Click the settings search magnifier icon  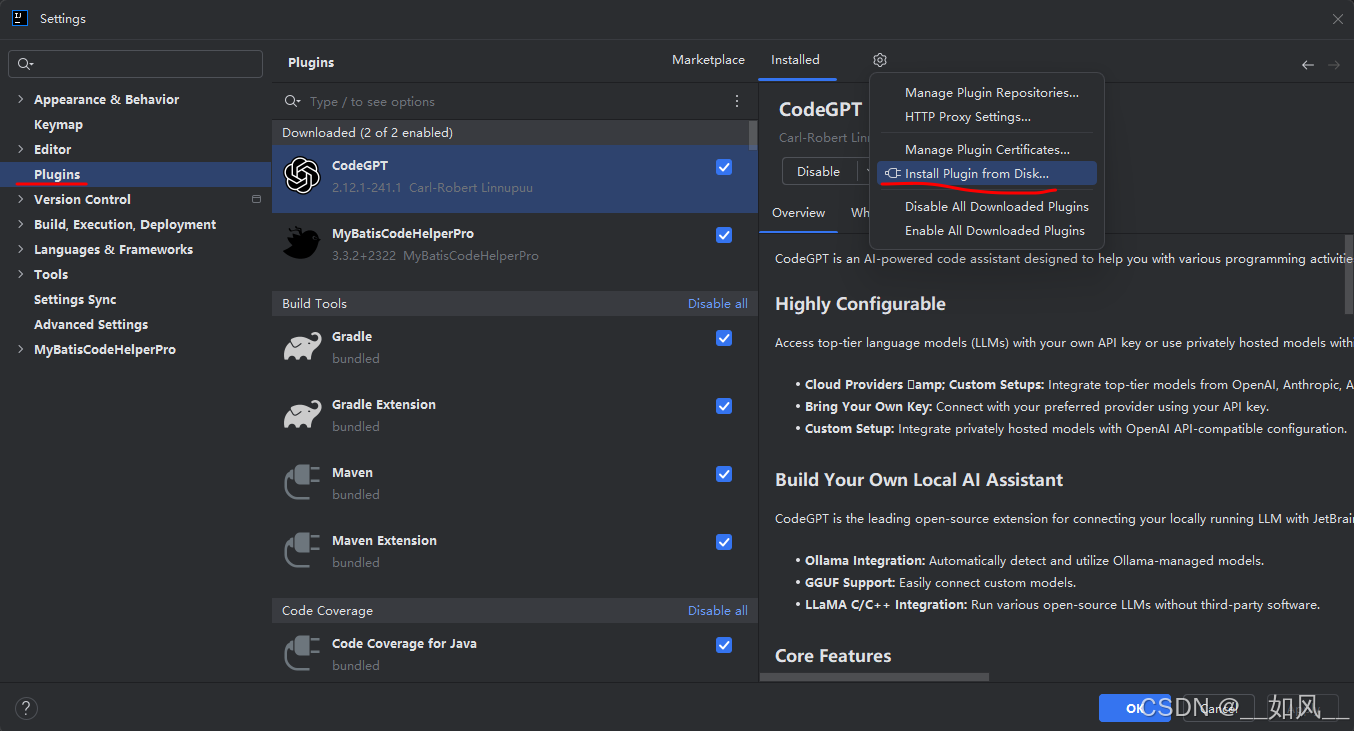(25, 64)
